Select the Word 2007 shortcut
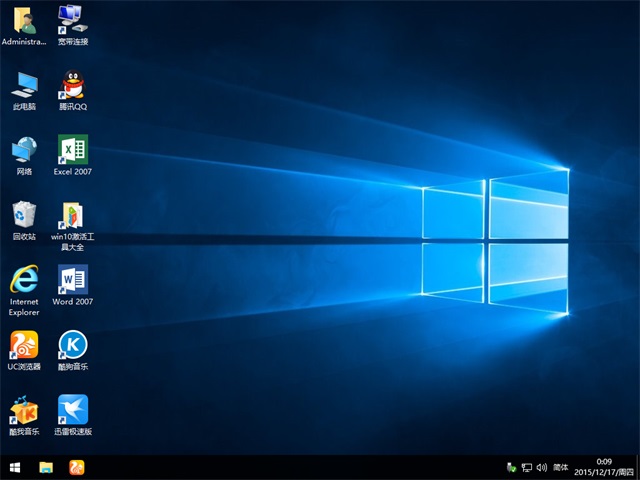The height and width of the screenshot is (480, 640). click(72, 280)
